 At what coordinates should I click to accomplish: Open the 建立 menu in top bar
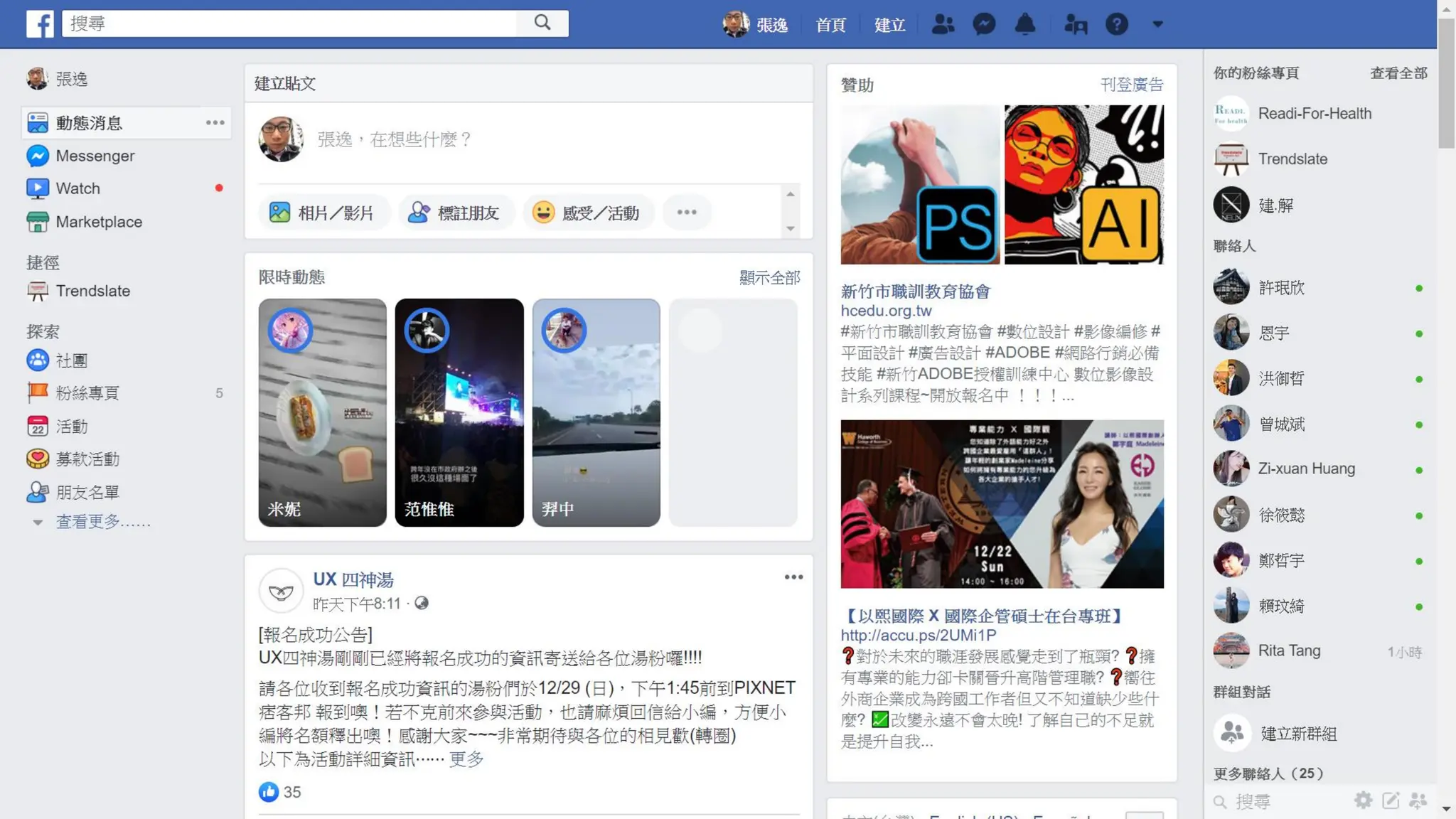pos(889,25)
